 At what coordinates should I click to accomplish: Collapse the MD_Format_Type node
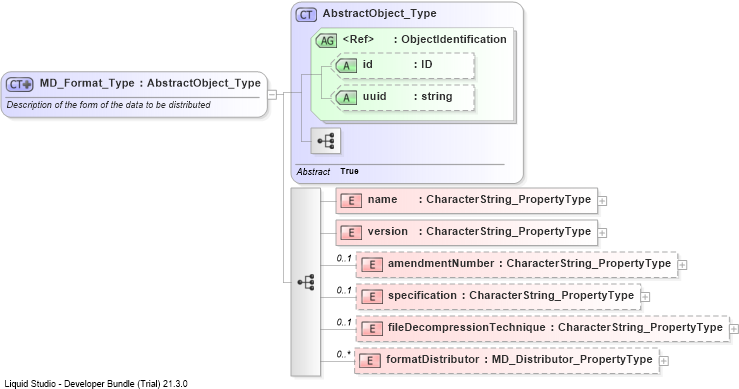[x=272, y=94]
